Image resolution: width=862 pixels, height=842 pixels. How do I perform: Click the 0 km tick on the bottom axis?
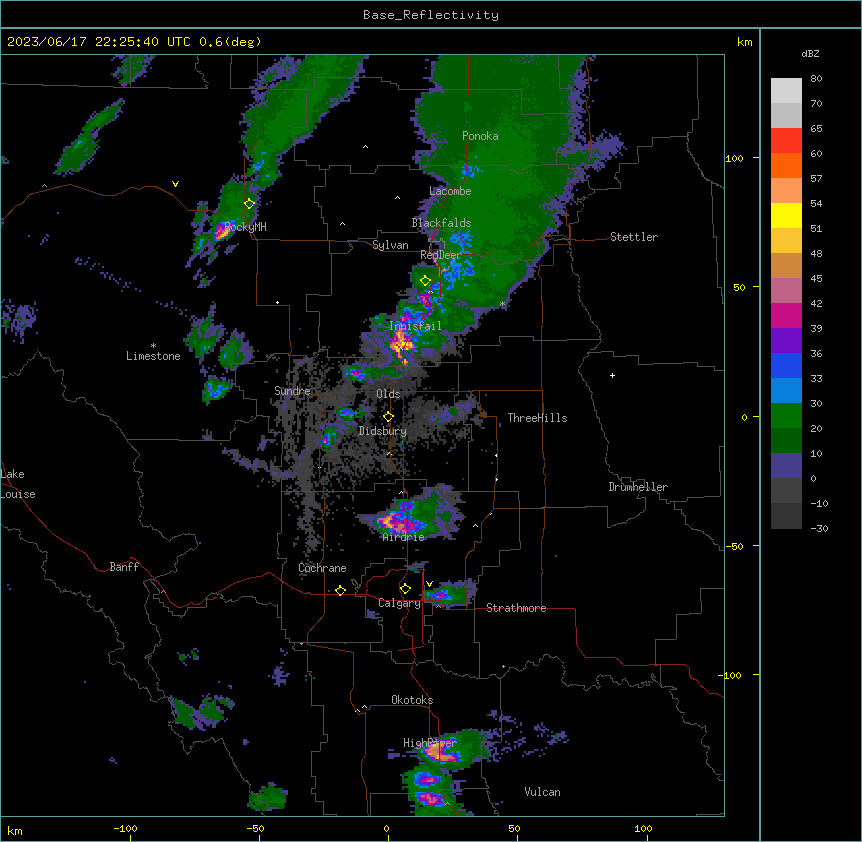[386, 828]
